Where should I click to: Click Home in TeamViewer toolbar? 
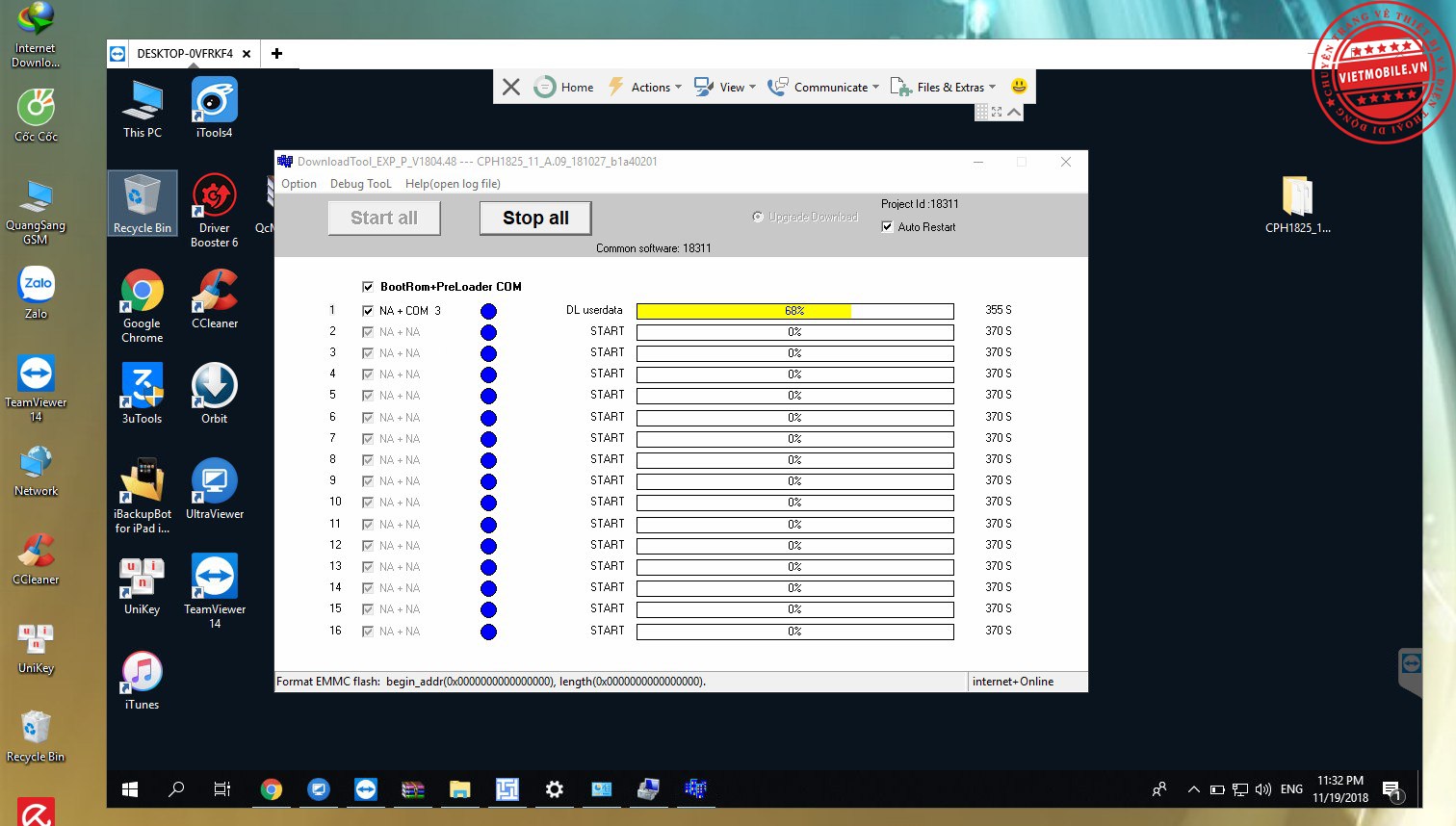tap(564, 87)
